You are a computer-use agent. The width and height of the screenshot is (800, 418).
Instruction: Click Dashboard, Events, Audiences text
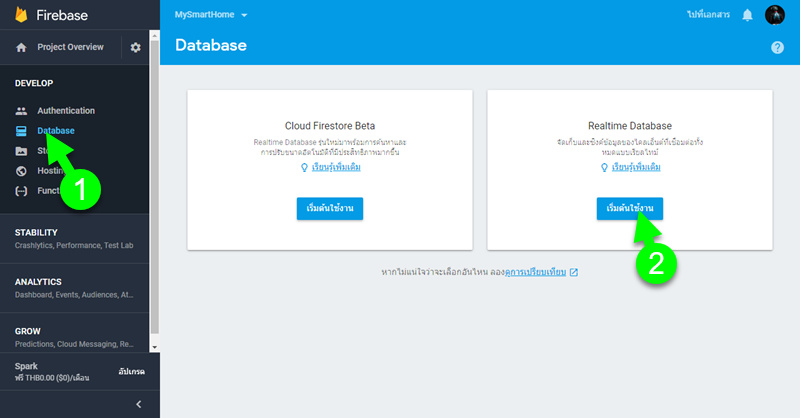(x=74, y=295)
